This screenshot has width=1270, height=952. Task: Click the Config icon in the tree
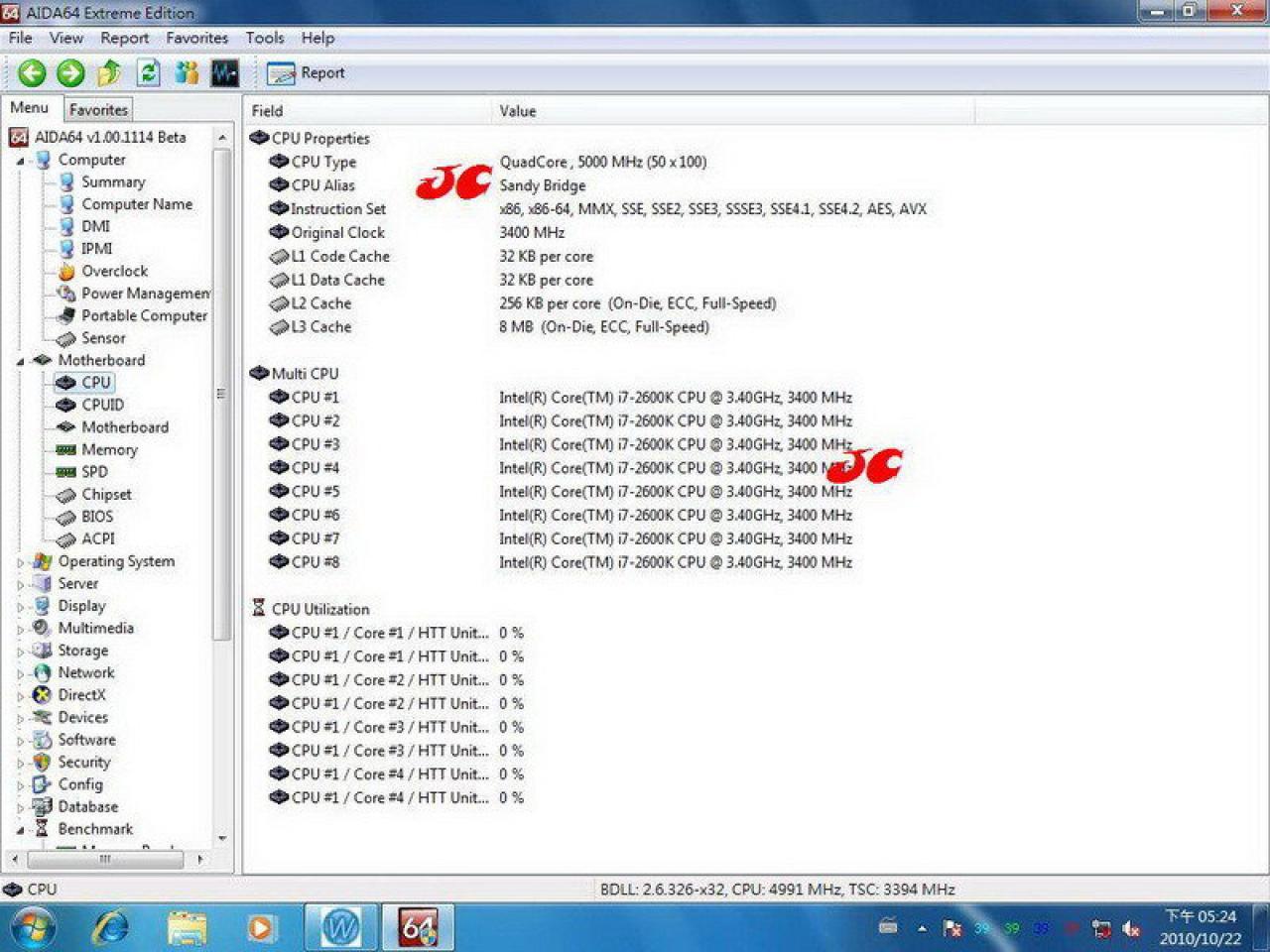point(42,784)
